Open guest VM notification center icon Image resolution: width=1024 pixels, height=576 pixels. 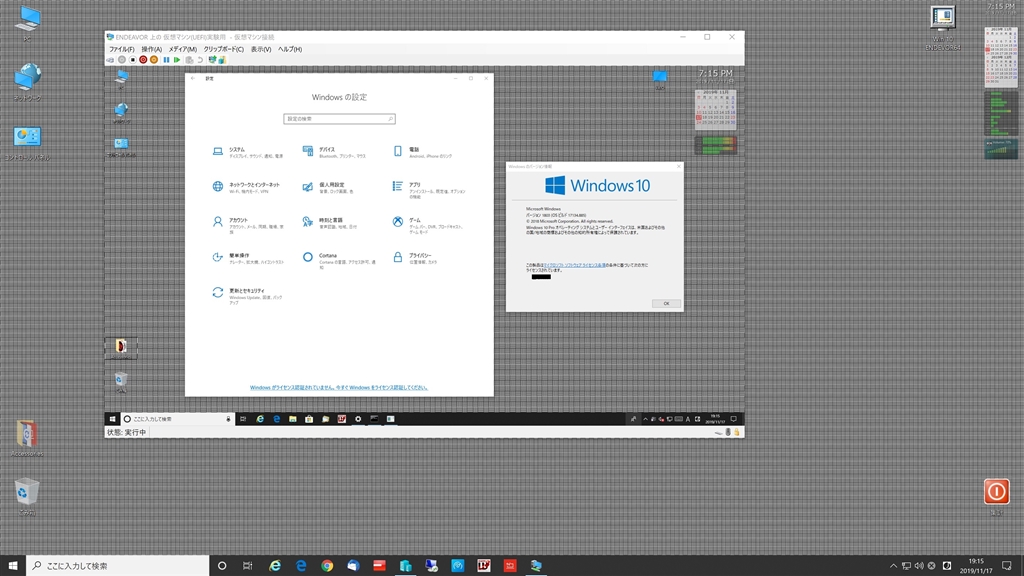coord(733,419)
